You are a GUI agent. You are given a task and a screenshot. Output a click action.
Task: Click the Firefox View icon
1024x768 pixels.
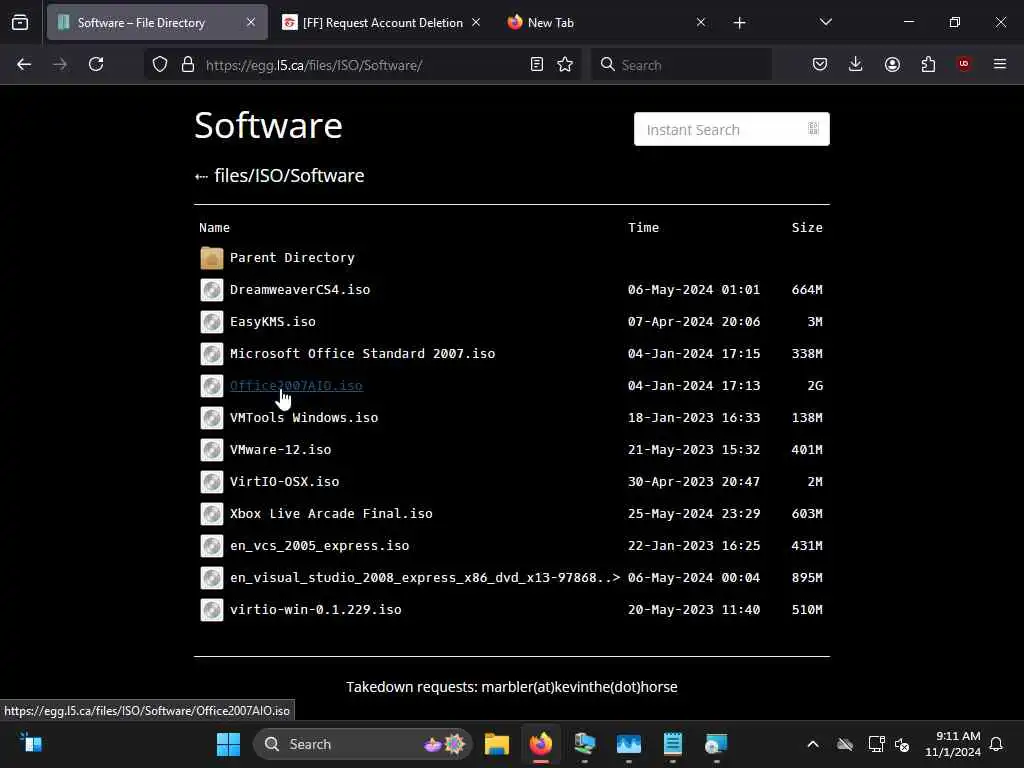coord(20,23)
